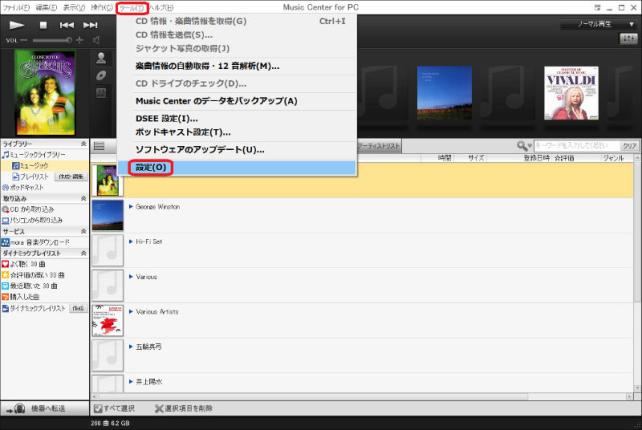Open the 購入した曲 playlist
The width and height of the screenshot is (642, 430).
pyautogui.click(x=21, y=296)
